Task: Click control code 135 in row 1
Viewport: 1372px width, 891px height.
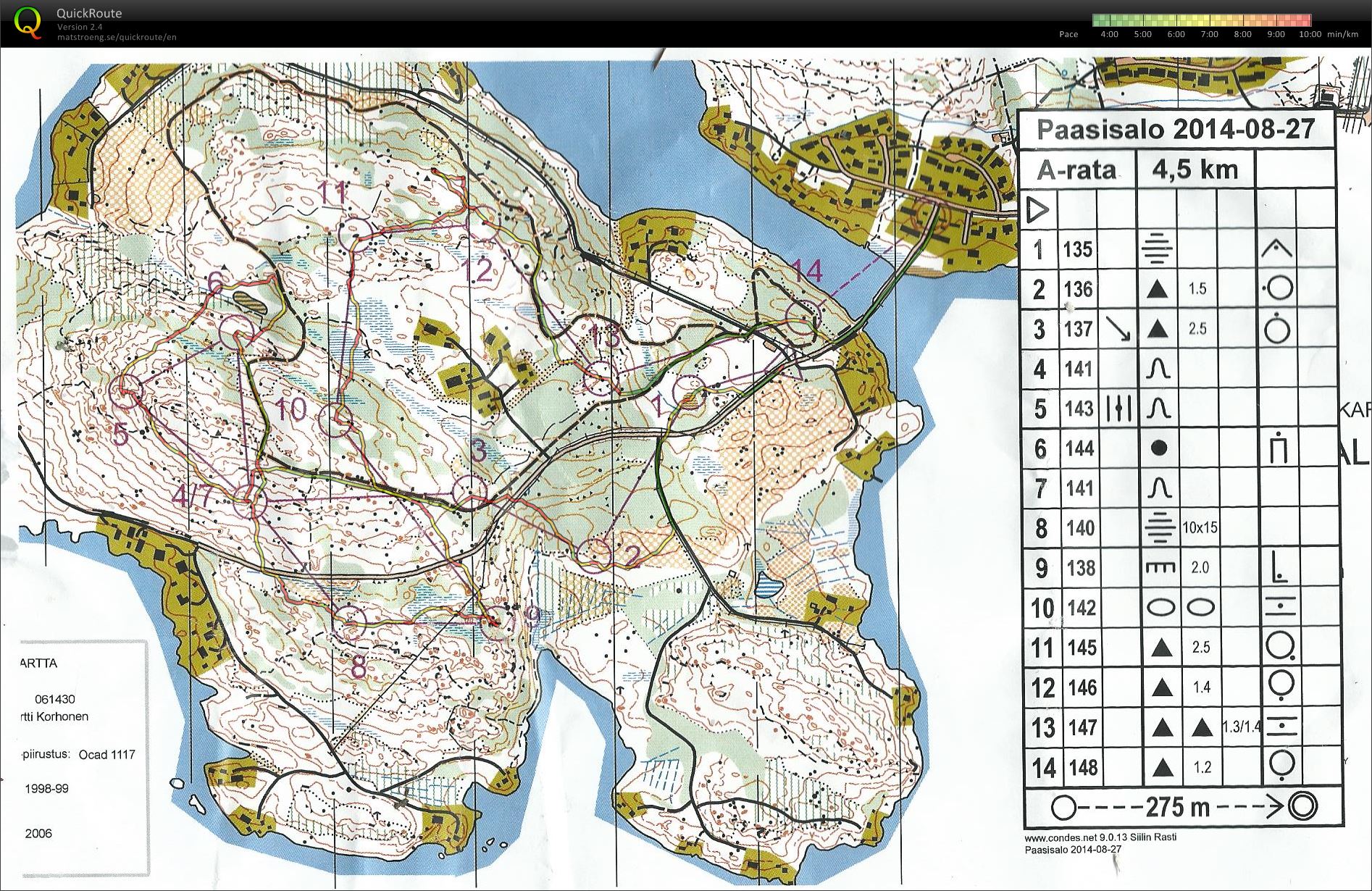Action: [x=1078, y=250]
